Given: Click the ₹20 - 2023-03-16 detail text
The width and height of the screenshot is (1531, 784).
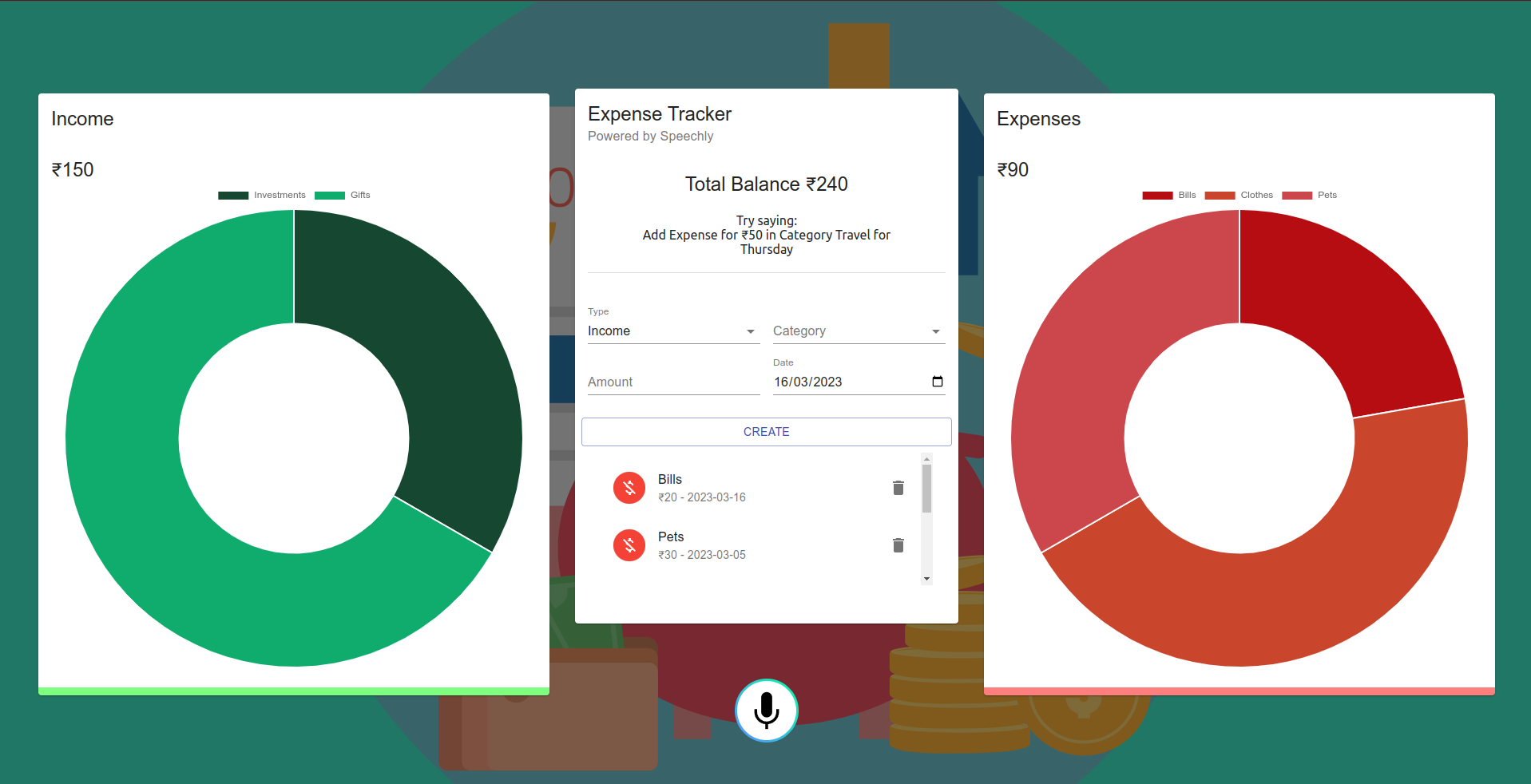Looking at the screenshot, I should point(702,497).
